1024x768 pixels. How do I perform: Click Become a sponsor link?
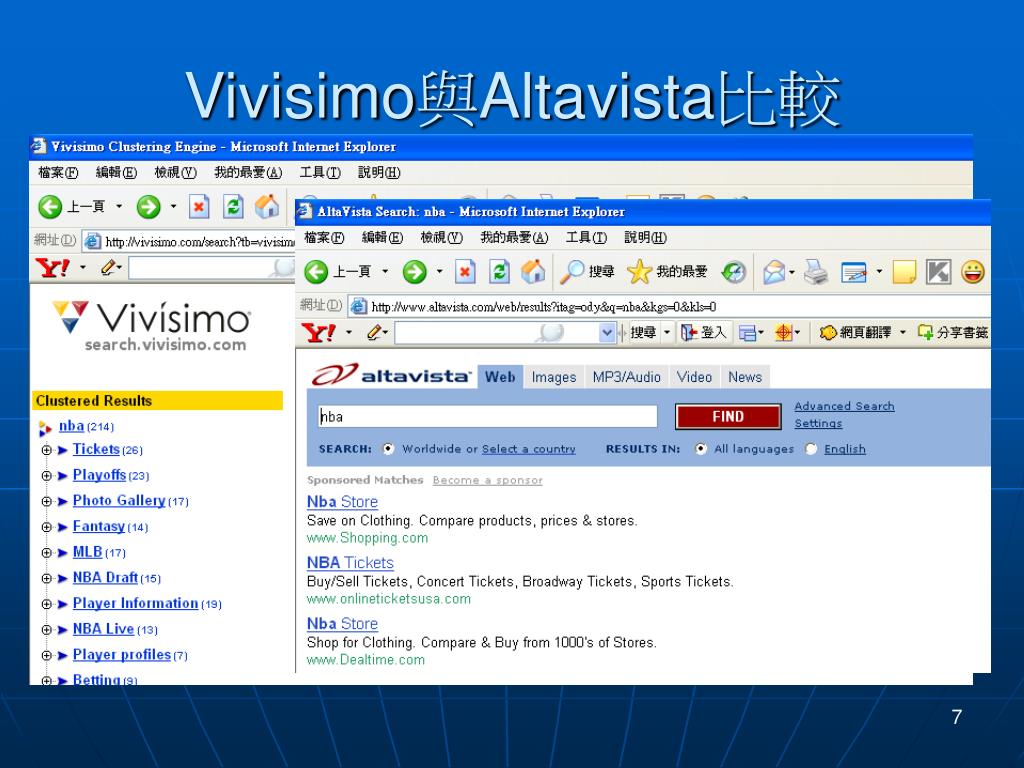[x=487, y=480]
